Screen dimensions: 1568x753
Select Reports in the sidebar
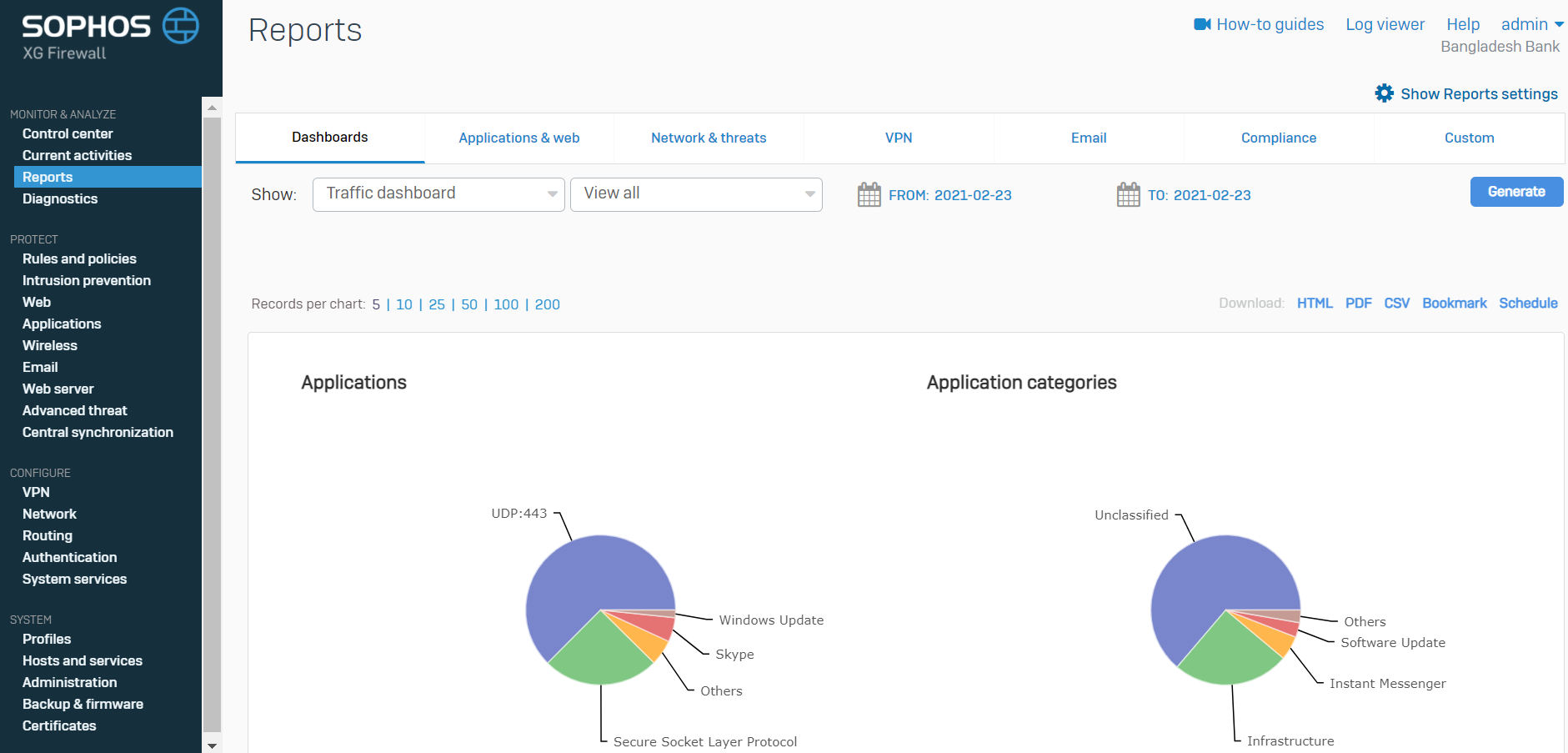point(108,177)
